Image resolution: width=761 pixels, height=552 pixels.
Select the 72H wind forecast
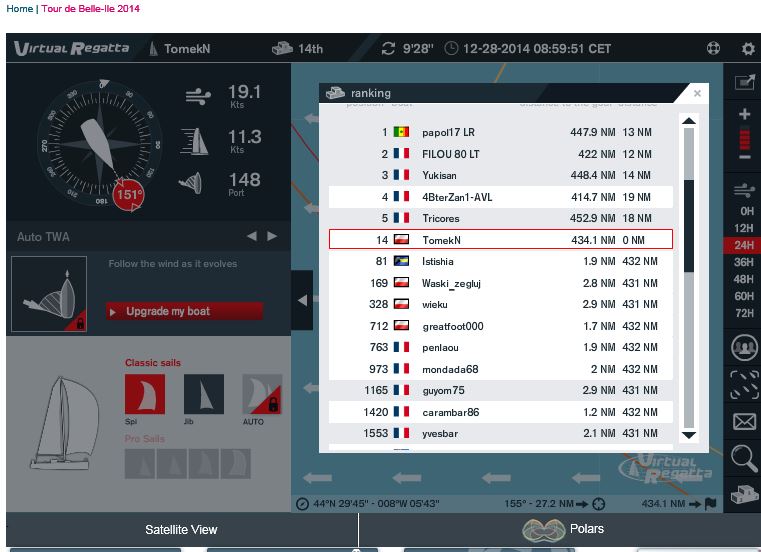click(744, 313)
